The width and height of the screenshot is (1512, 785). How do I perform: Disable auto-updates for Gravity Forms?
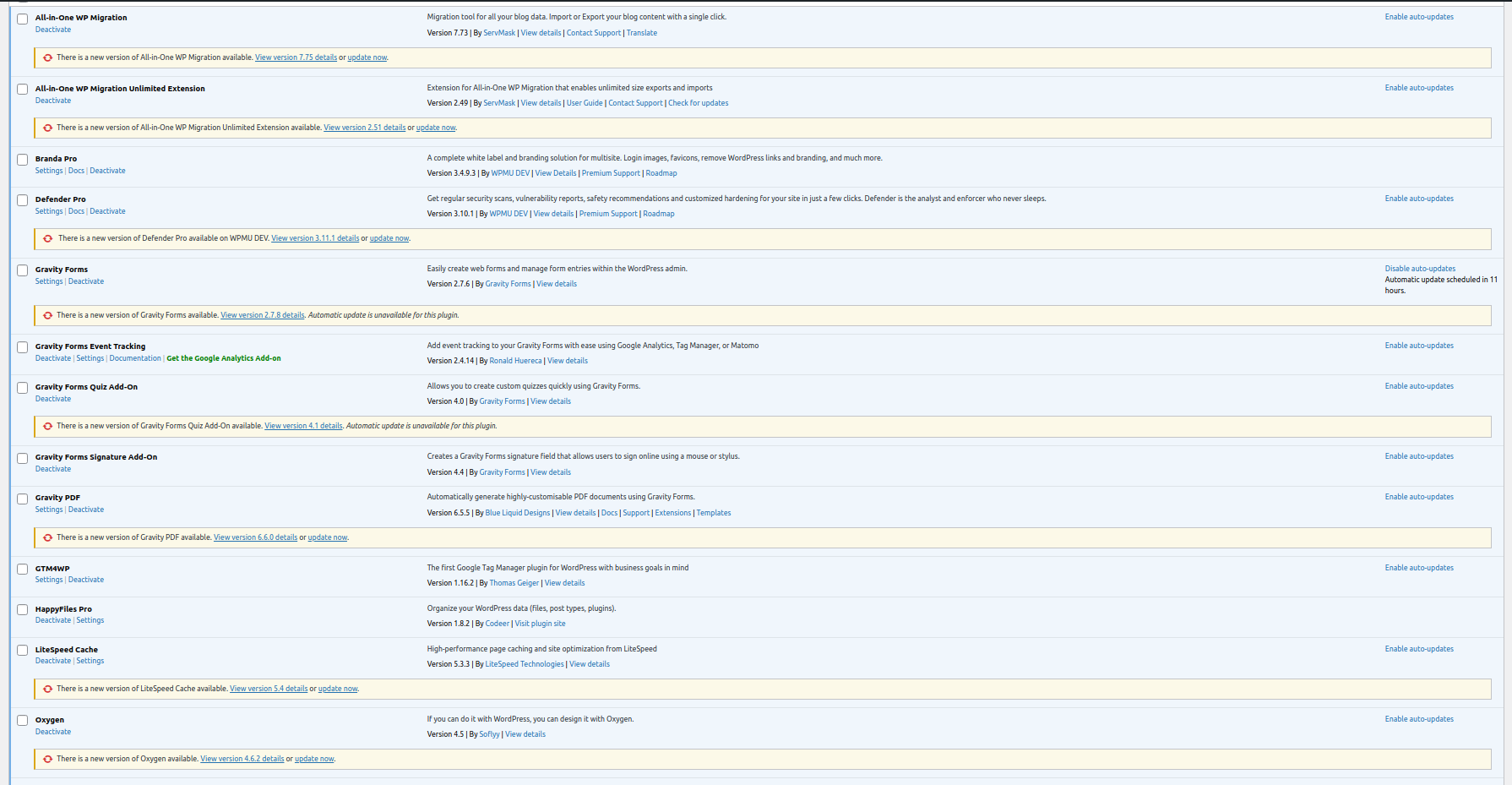1420,269
